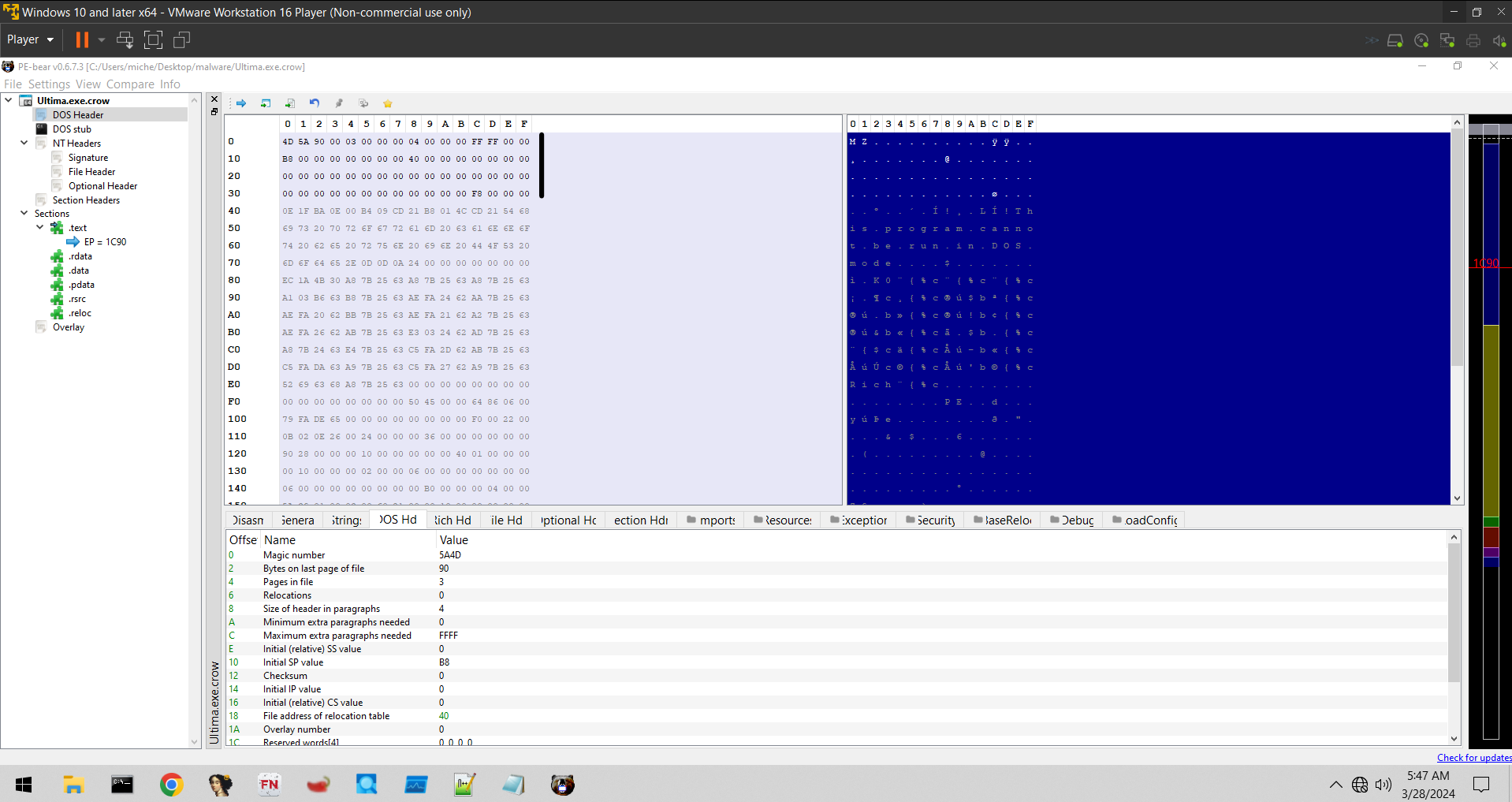Collapse the Sections tree node
This screenshot has height=802, width=1512.
tap(24, 214)
